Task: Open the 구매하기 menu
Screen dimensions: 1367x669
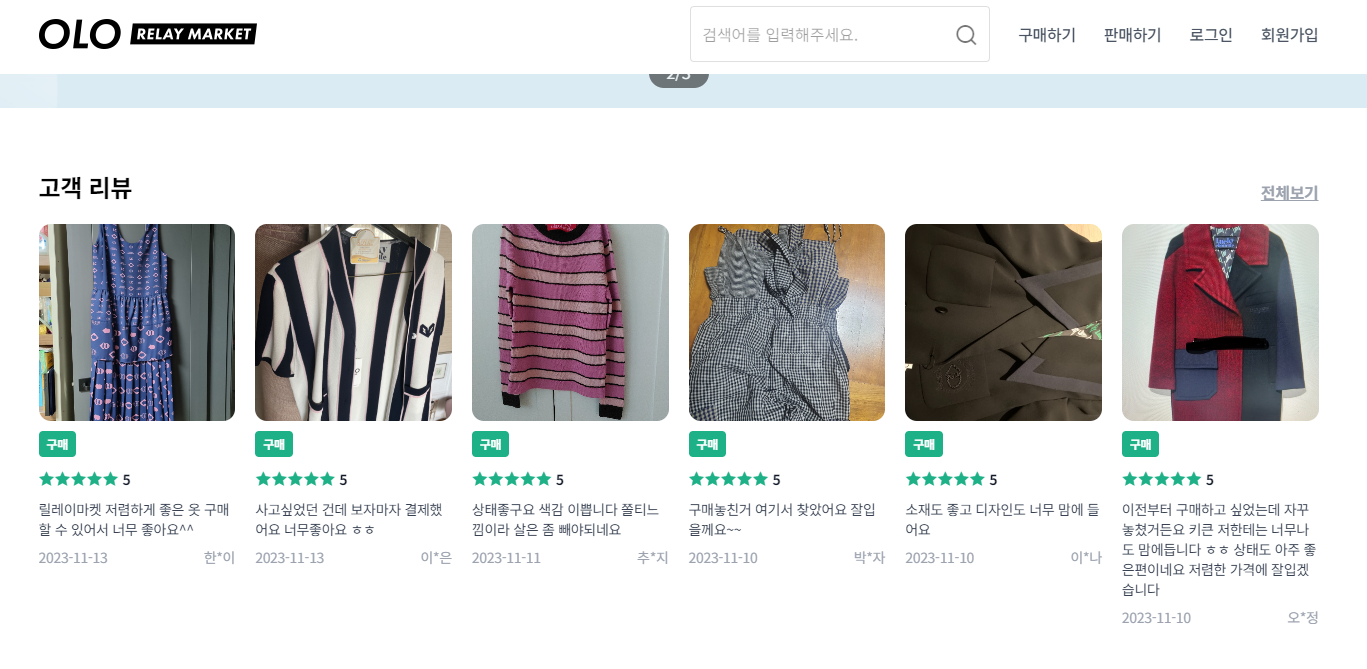Action: (1047, 35)
